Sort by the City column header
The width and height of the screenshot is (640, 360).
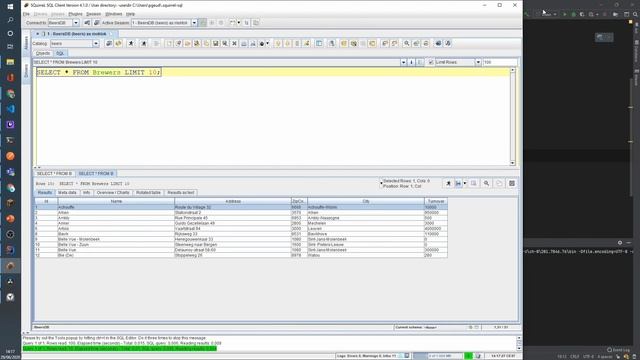pyautogui.click(x=366, y=201)
